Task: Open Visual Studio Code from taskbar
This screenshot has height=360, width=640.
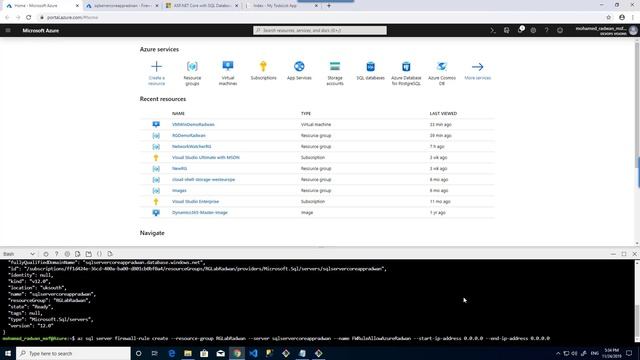Action: (x=253, y=353)
